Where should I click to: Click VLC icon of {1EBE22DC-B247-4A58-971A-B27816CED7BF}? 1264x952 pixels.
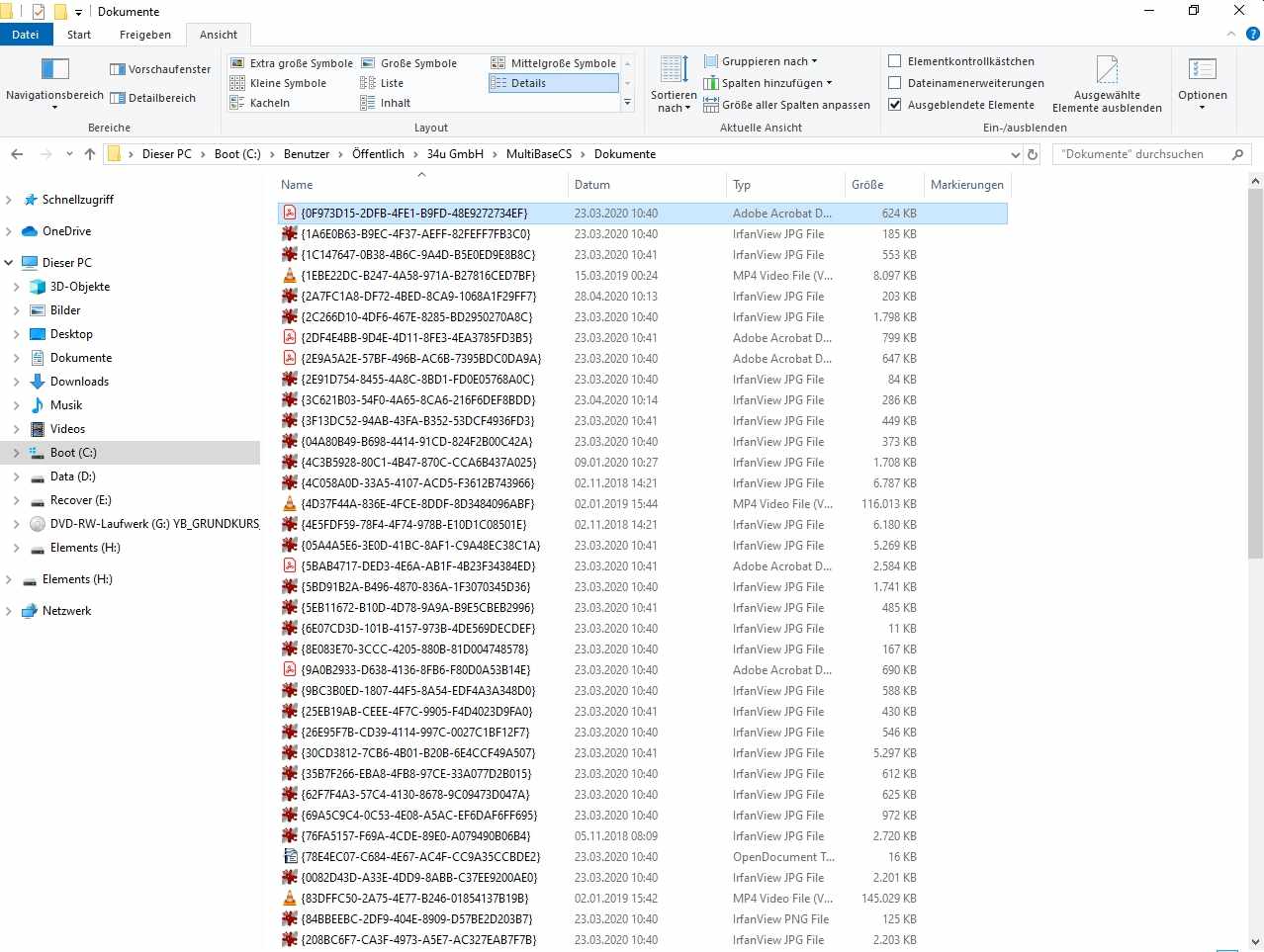click(x=290, y=276)
